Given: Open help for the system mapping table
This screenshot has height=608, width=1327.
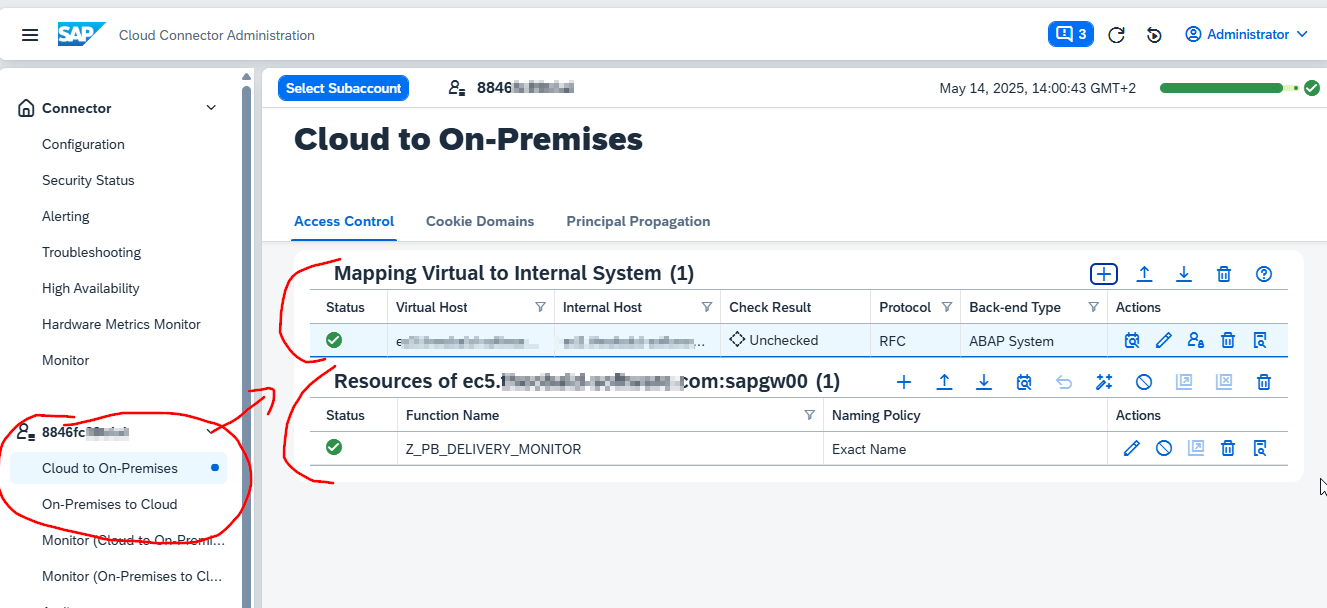Looking at the screenshot, I should (1264, 274).
